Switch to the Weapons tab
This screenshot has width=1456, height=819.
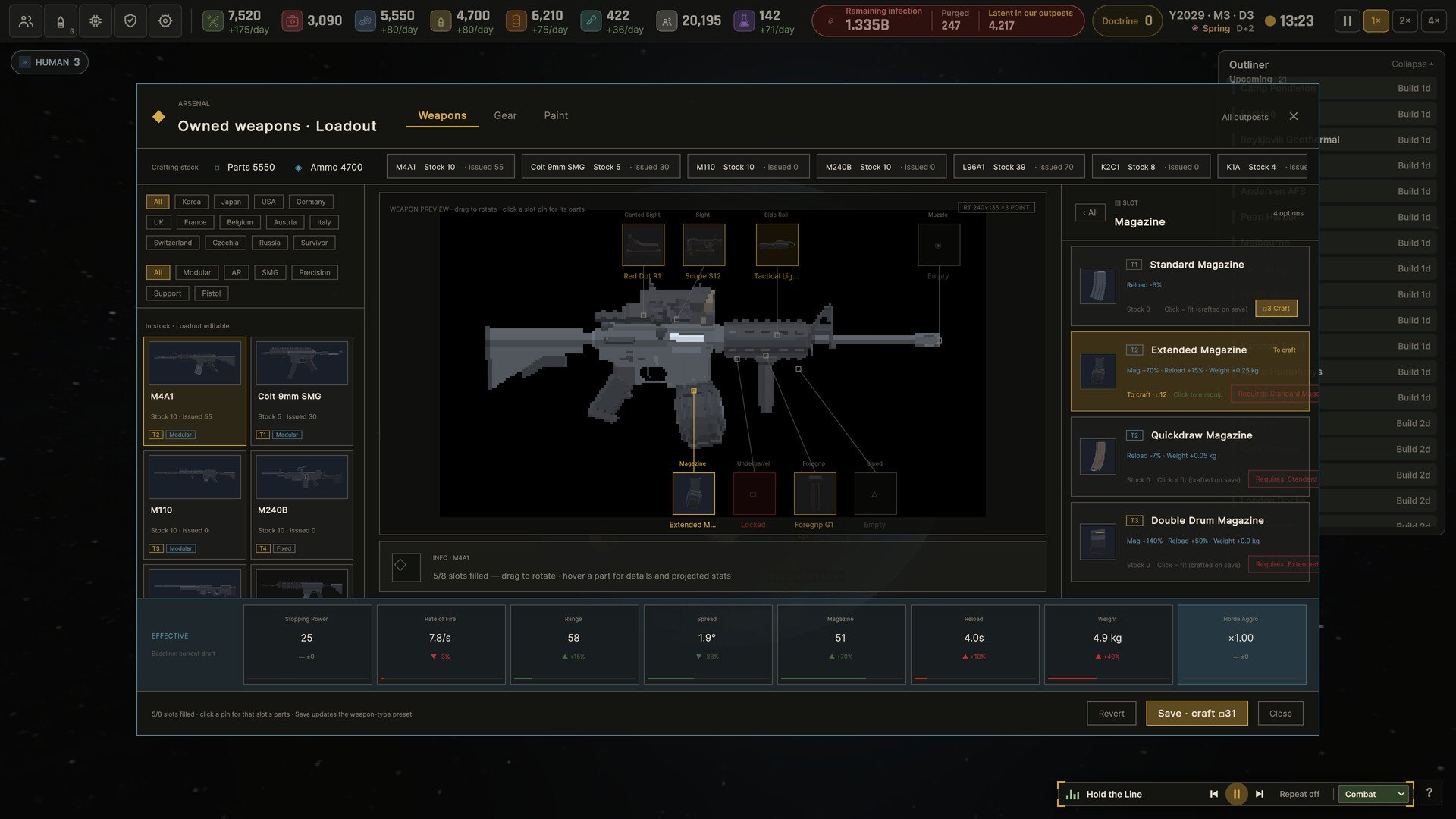coord(442,115)
